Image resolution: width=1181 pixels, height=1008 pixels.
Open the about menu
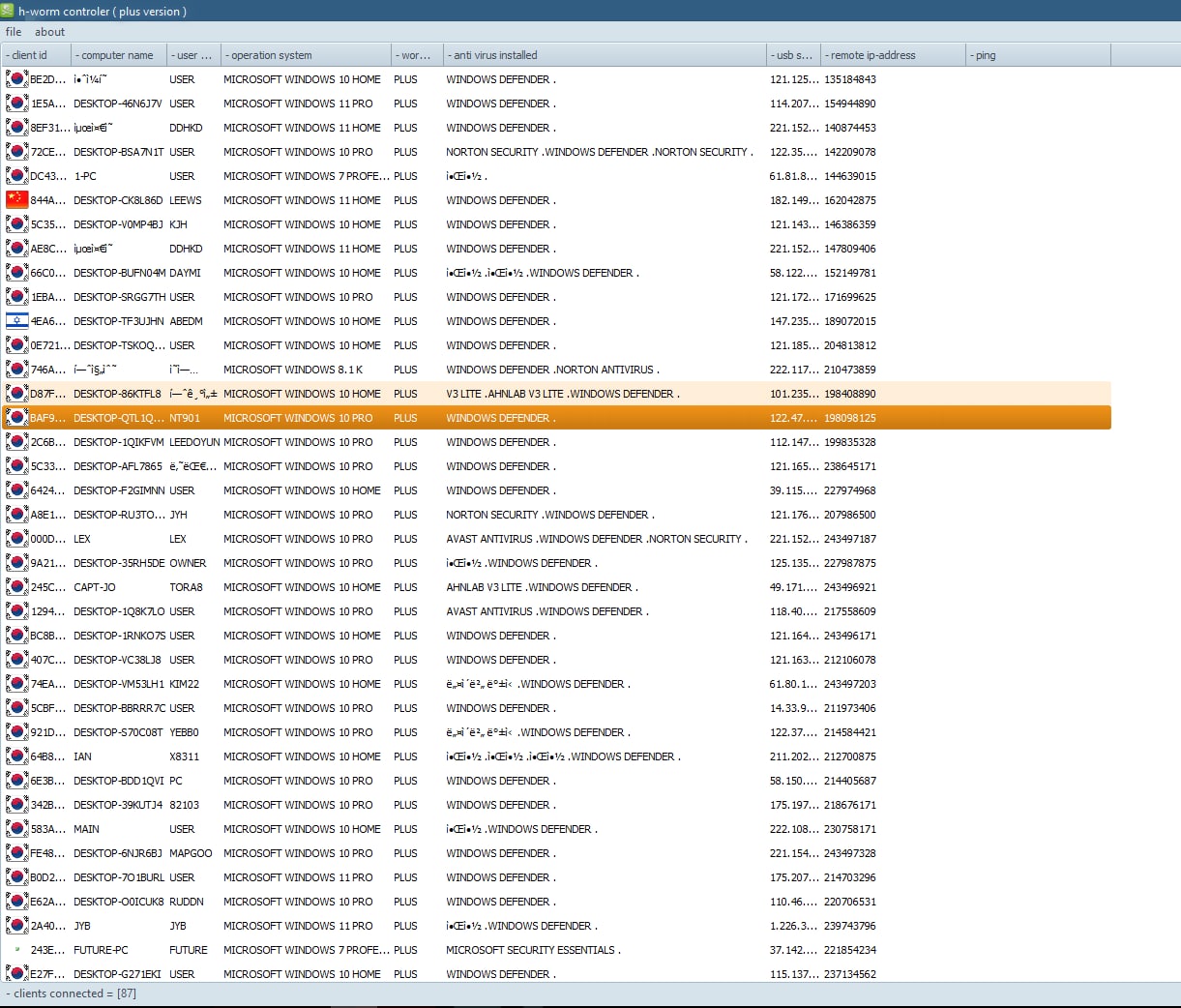pyautogui.click(x=49, y=32)
